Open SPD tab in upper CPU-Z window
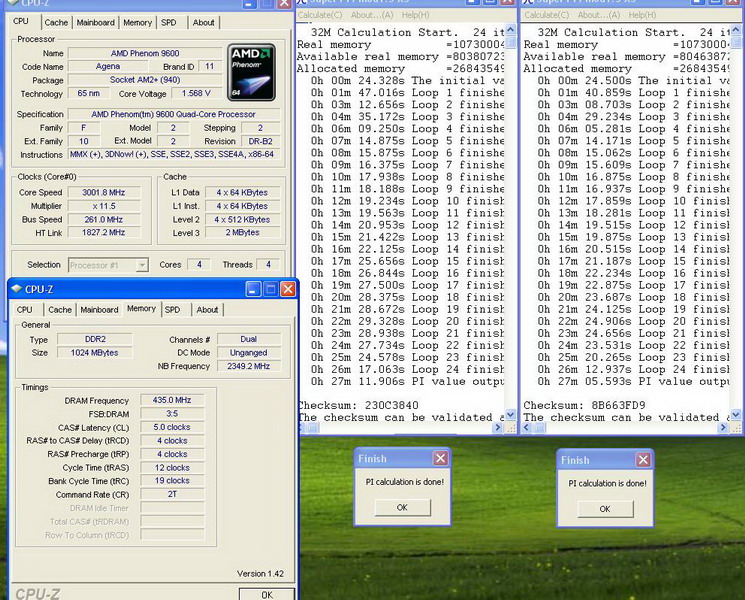 (168, 22)
